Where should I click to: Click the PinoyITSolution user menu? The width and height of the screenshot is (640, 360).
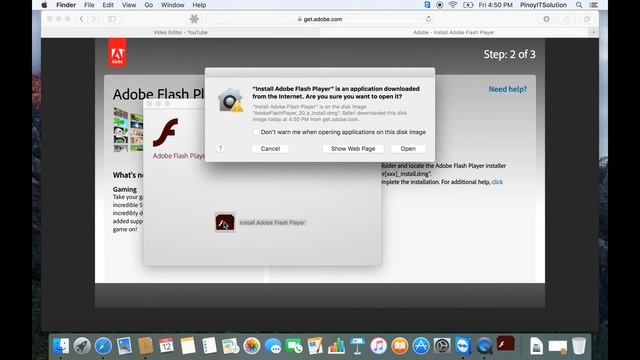coord(543,5)
